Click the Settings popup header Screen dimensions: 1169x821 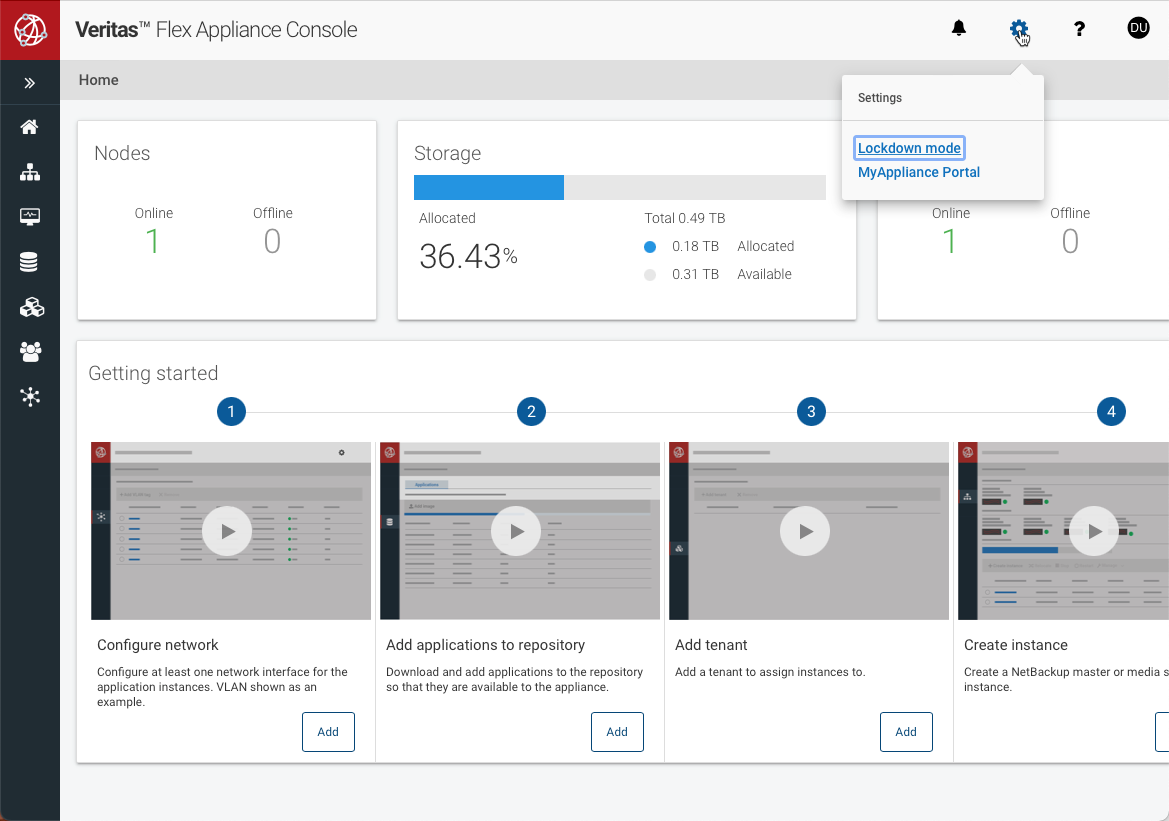tap(880, 98)
